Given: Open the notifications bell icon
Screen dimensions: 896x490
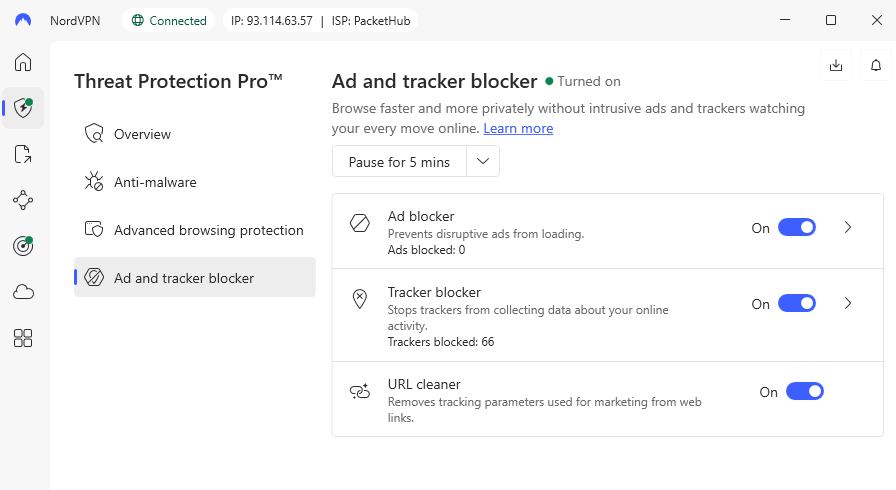Looking at the screenshot, I should pyautogui.click(x=875, y=65).
